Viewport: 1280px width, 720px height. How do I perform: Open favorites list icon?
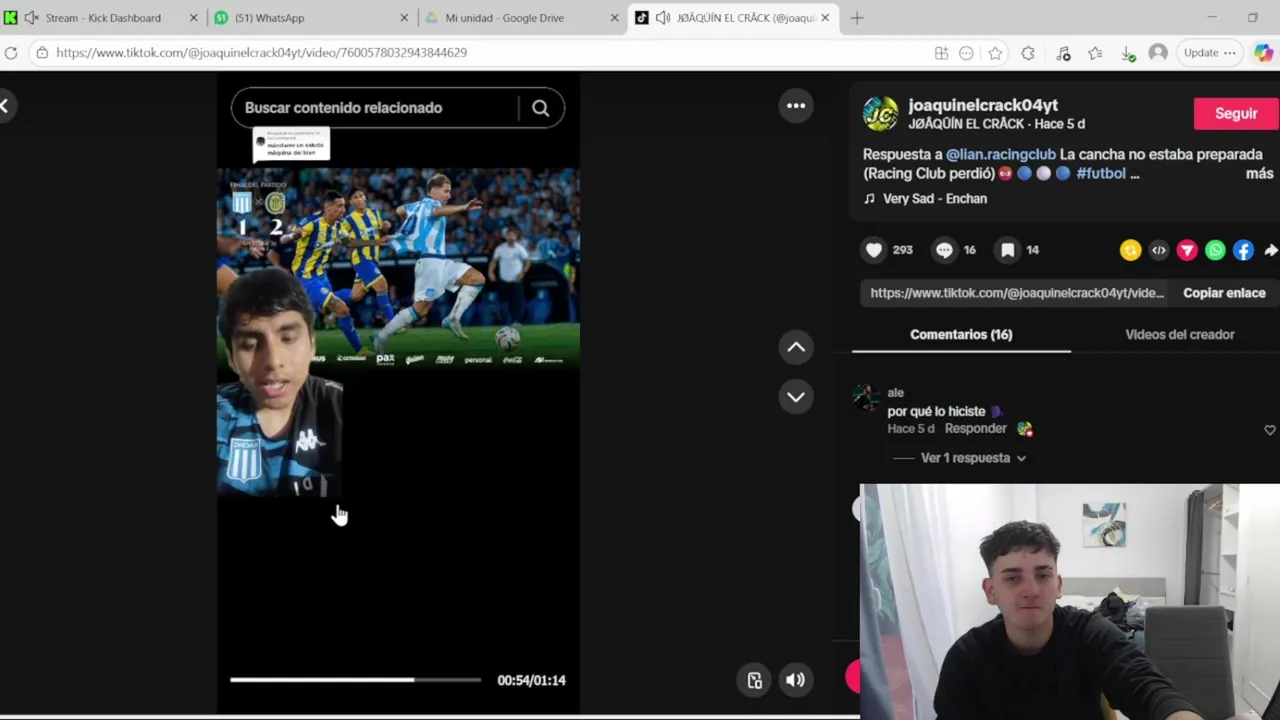tap(1095, 53)
